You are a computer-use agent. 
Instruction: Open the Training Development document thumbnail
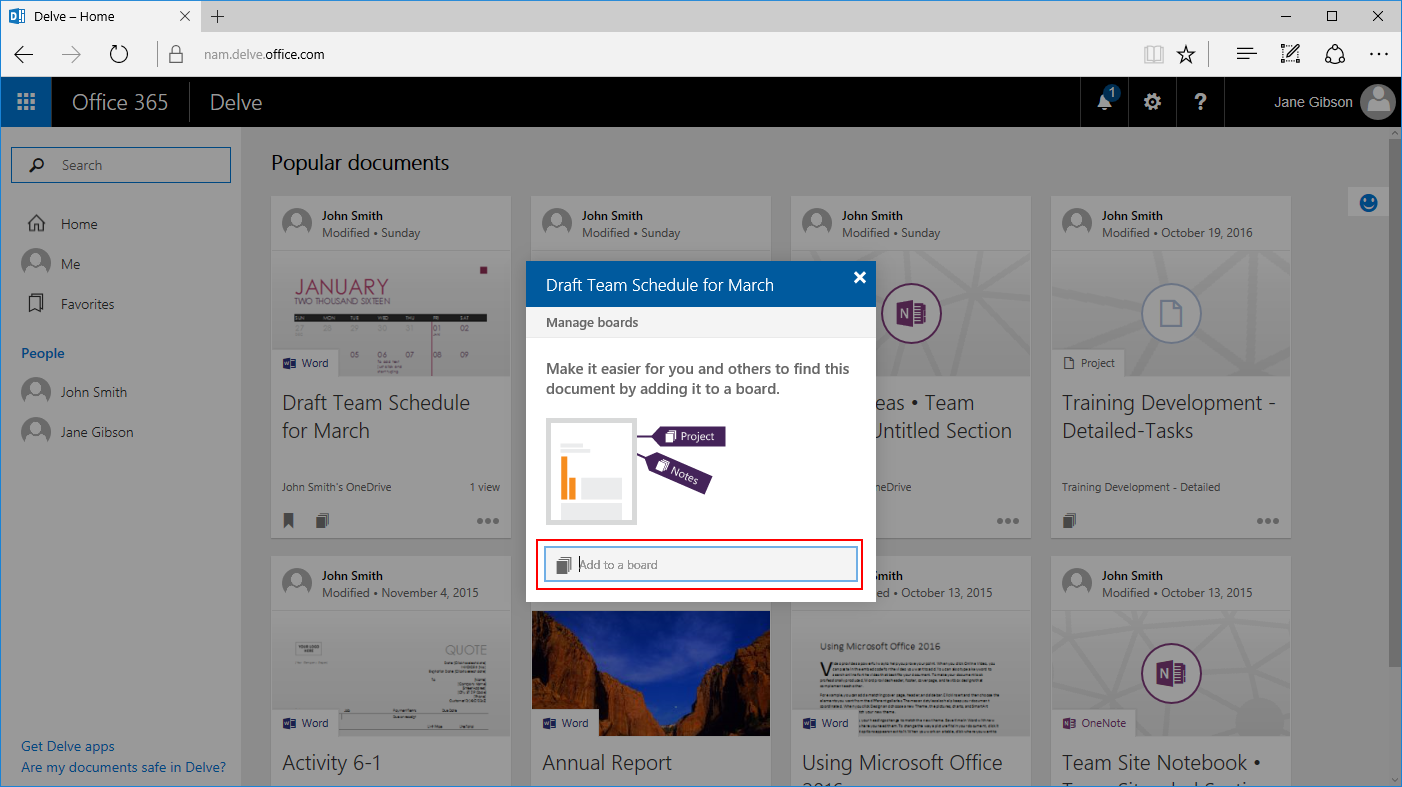[x=1170, y=313]
